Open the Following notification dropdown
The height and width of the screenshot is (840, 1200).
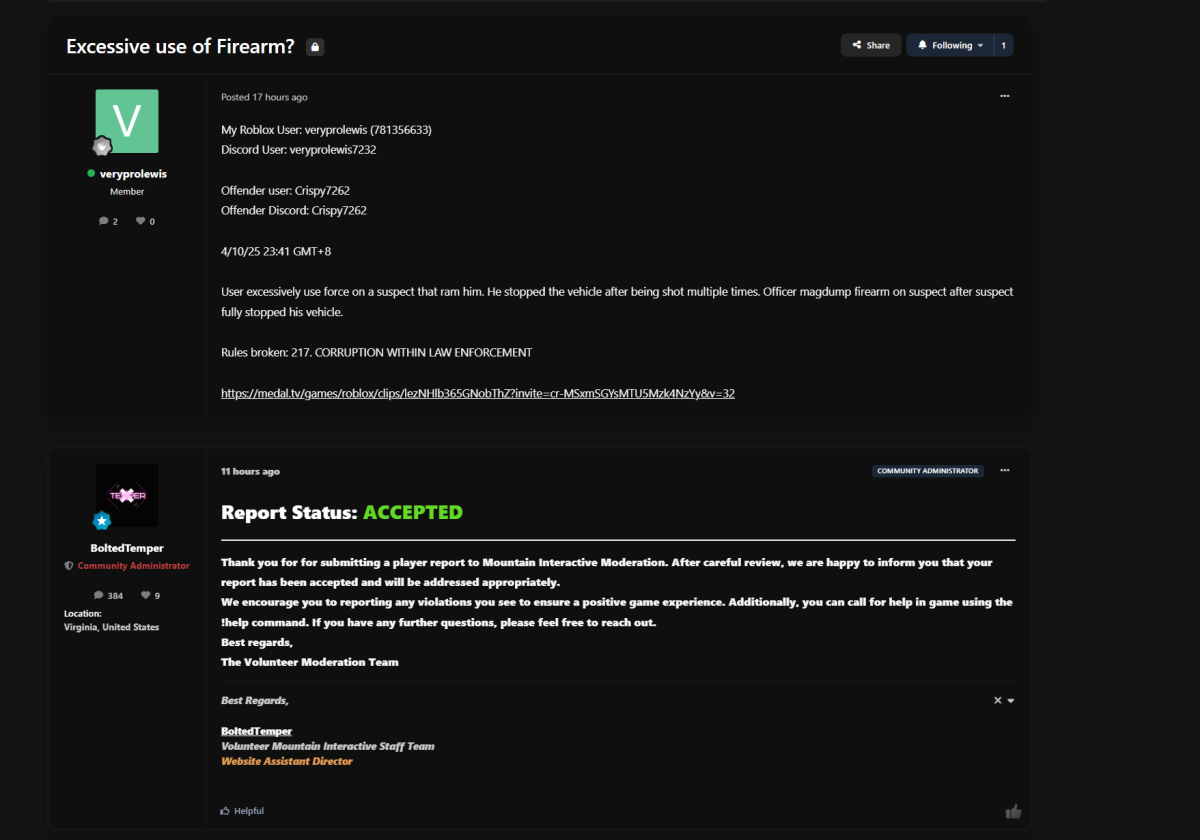[x=951, y=45]
